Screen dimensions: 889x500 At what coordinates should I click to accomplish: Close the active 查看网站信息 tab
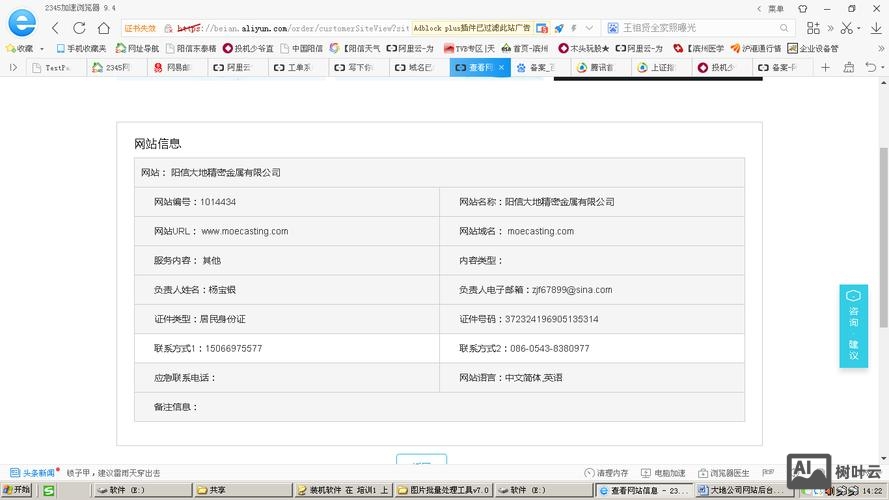(x=502, y=68)
